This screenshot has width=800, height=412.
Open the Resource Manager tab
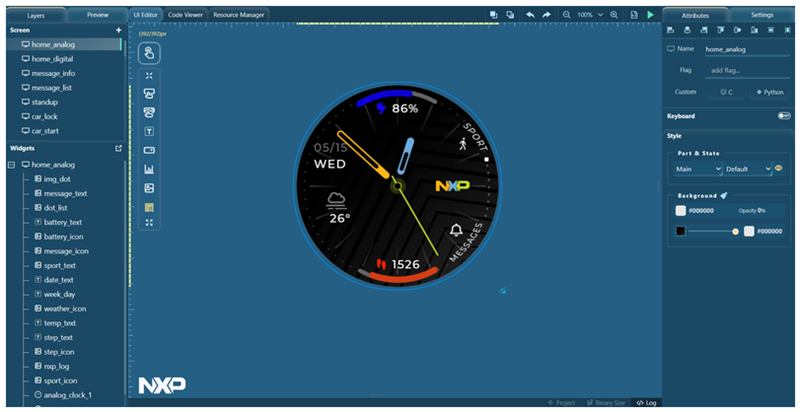click(239, 15)
